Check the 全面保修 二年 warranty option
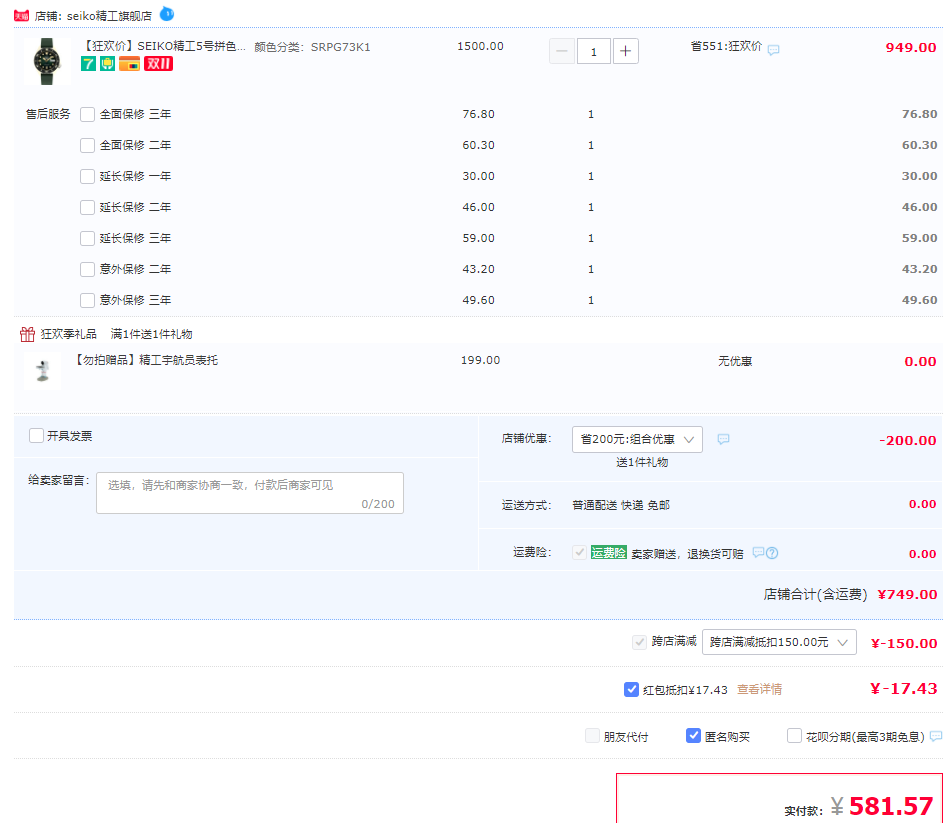The image size is (947, 823). [x=88, y=145]
